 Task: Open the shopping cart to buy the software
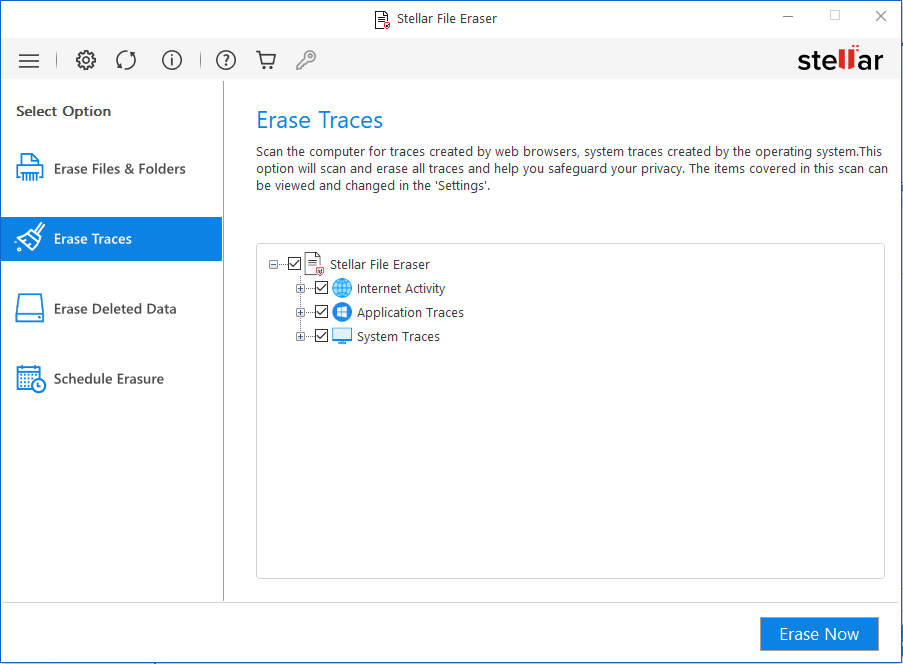click(266, 60)
